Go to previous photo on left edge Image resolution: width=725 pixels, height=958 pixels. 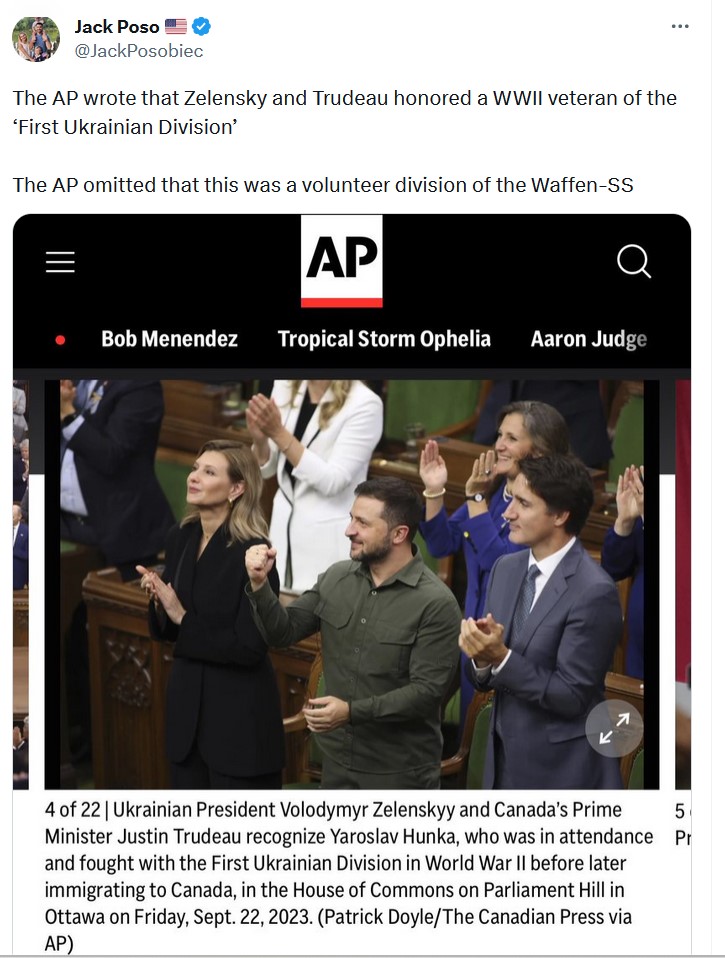pyautogui.click(x=21, y=584)
